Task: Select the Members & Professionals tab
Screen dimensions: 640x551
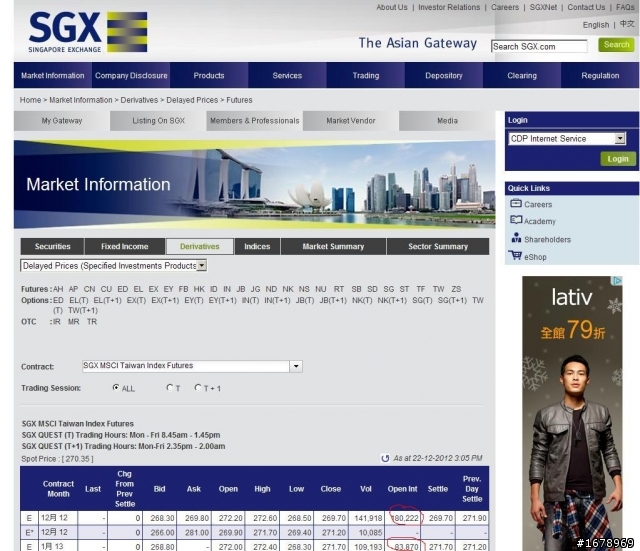Action: 255,121
